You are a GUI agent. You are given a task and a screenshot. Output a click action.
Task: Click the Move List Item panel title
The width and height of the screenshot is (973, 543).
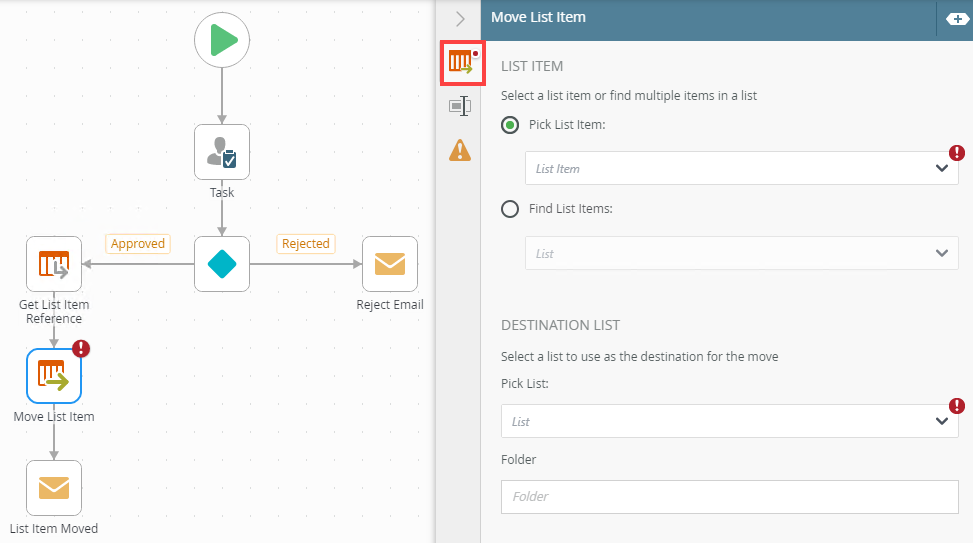point(538,17)
